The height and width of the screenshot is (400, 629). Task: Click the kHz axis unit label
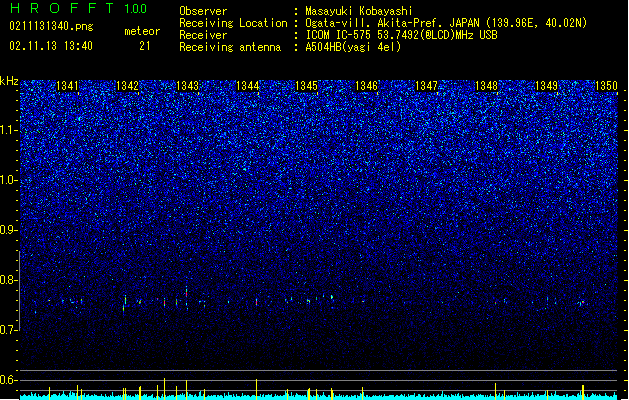(x=9, y=81)
